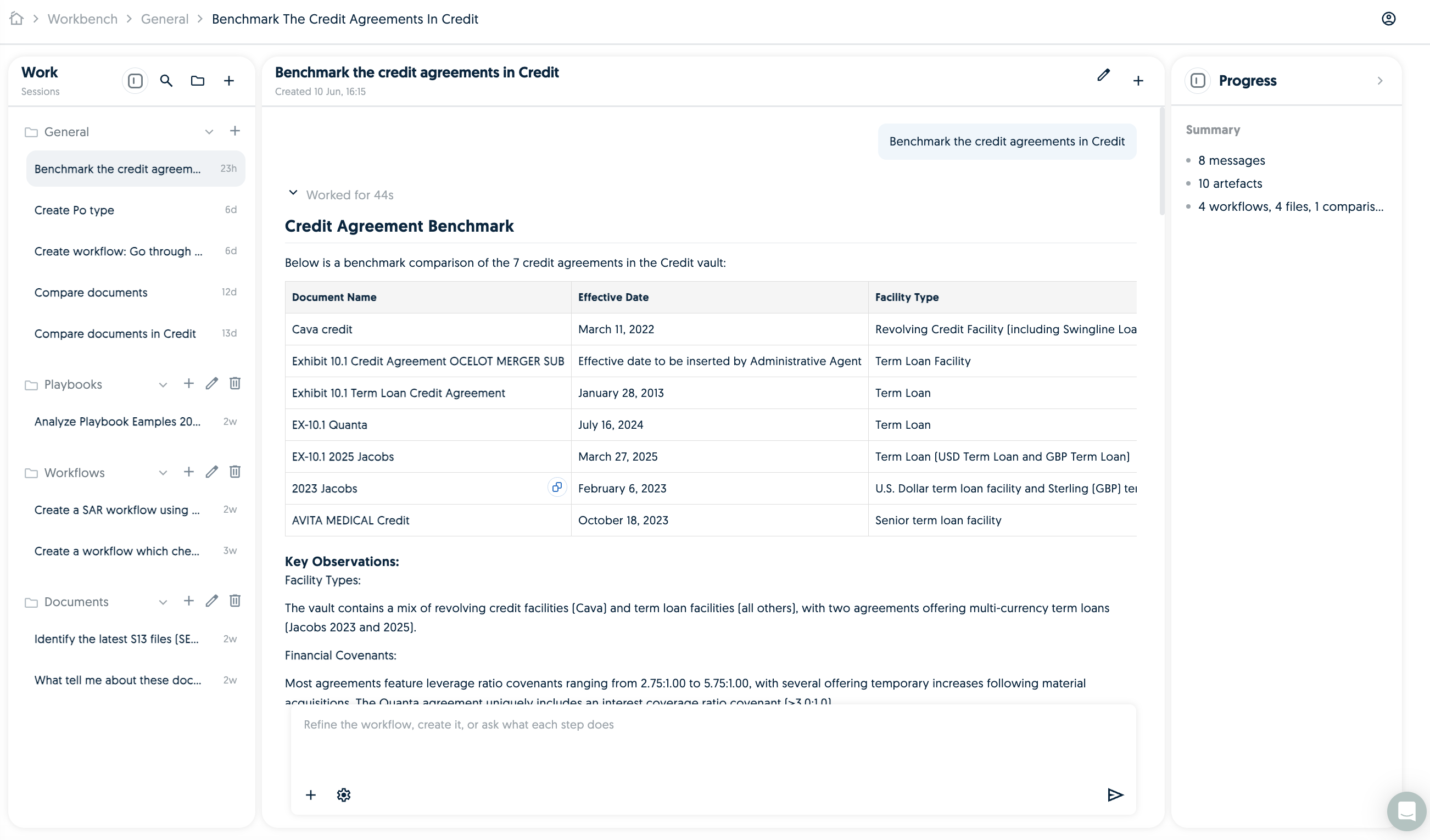The width and height of the screenshot is (1430, 840).
Task: Add session to General folder
Action: pyautogui.click(x=235, y=131)
